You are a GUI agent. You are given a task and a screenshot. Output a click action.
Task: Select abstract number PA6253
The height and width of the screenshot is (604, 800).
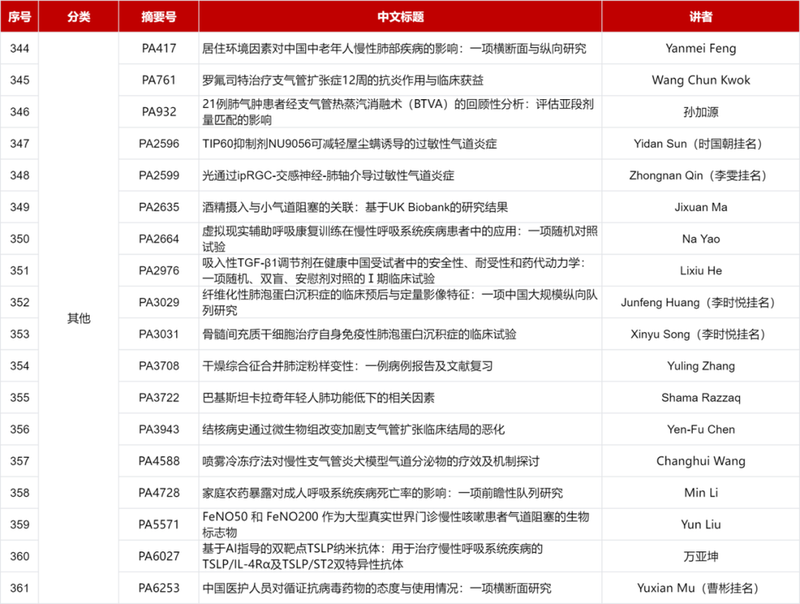[x=158, y=588]
